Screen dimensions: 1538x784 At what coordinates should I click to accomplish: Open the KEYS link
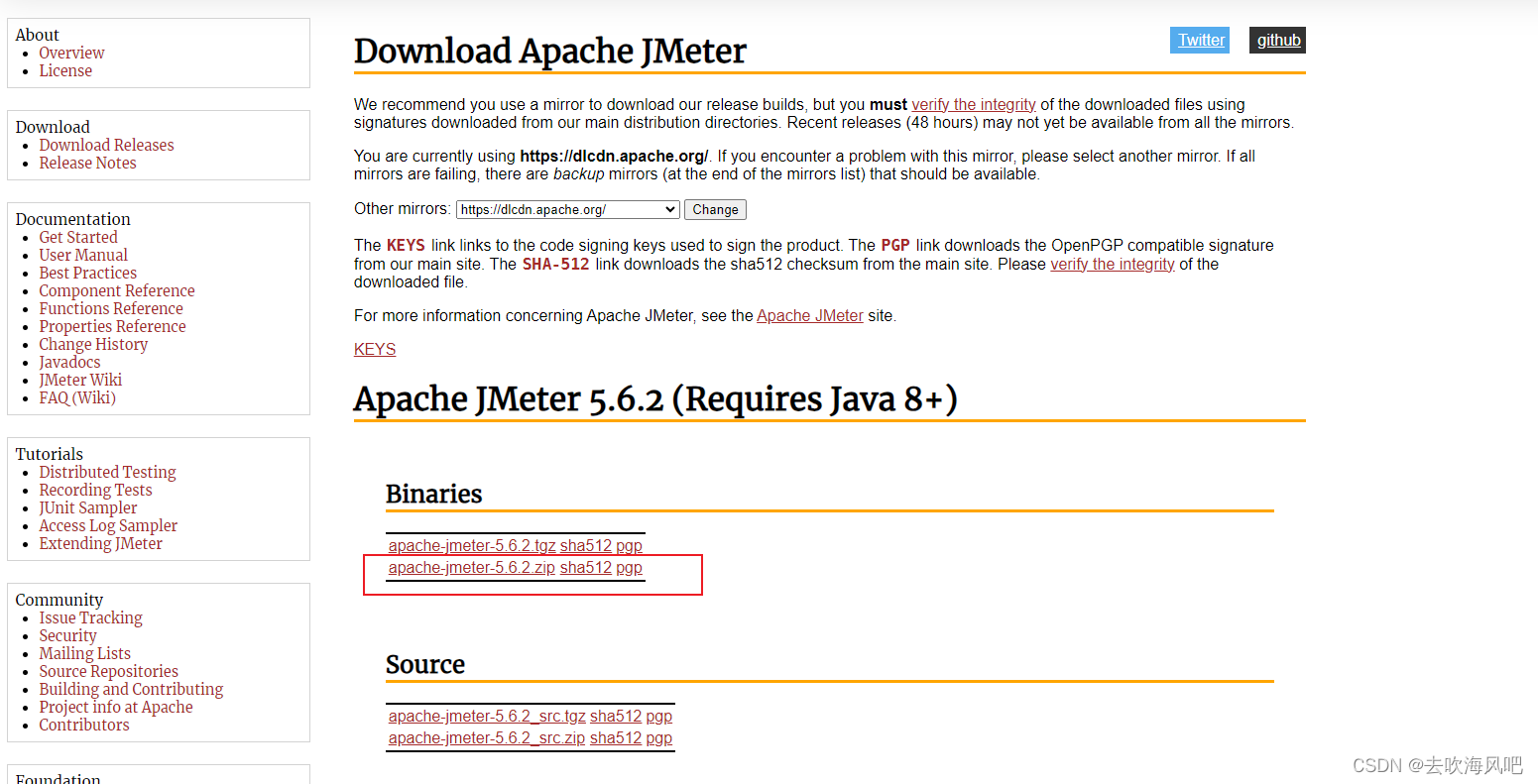coord(374,348)
